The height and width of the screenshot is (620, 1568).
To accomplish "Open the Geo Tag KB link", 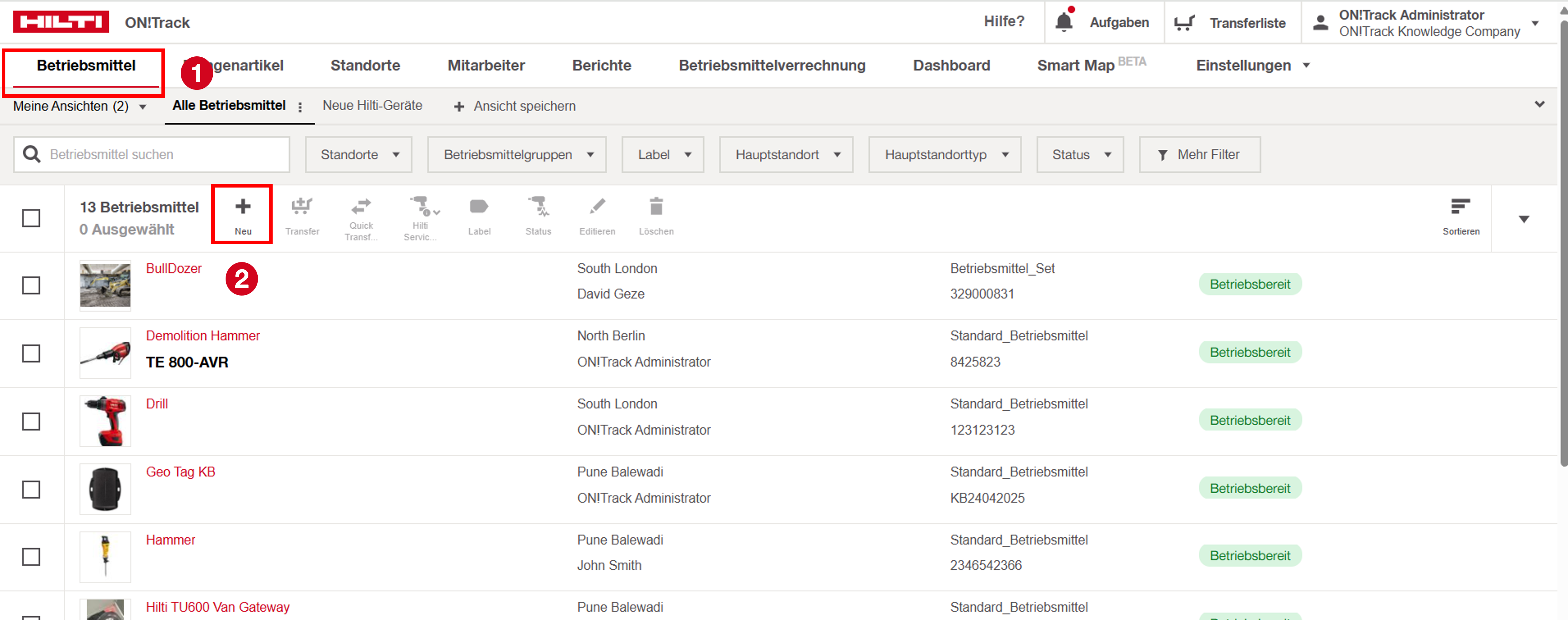I will (180, 471).
